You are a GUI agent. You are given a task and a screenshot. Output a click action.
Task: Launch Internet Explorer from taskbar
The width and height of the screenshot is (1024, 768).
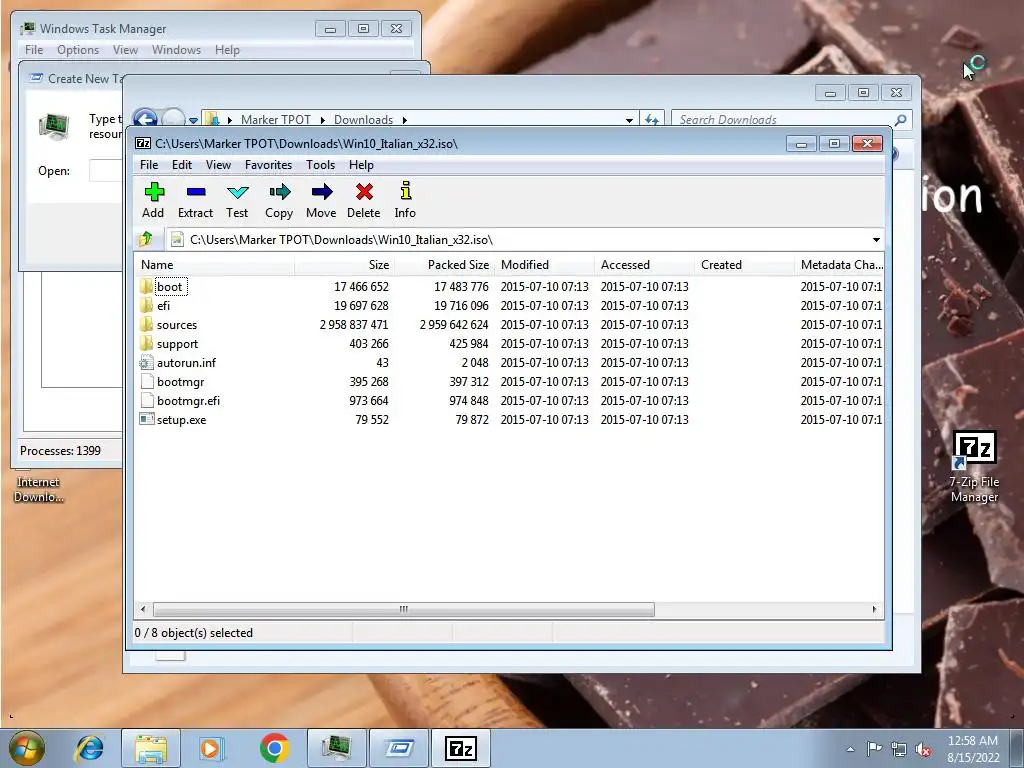[x=89, y=748]
